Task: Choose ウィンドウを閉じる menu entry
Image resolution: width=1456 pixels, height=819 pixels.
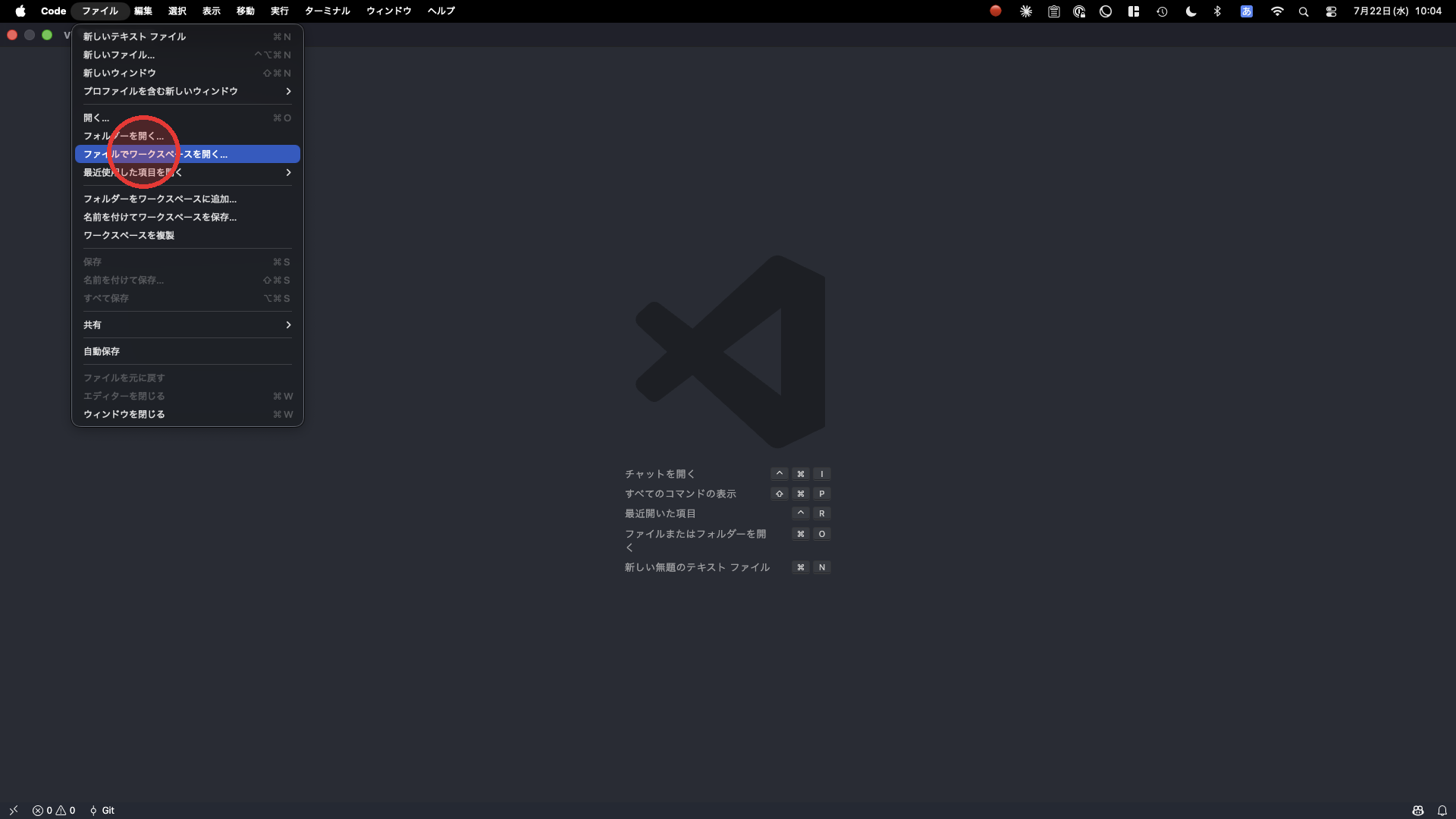Action: pos(187,414)
